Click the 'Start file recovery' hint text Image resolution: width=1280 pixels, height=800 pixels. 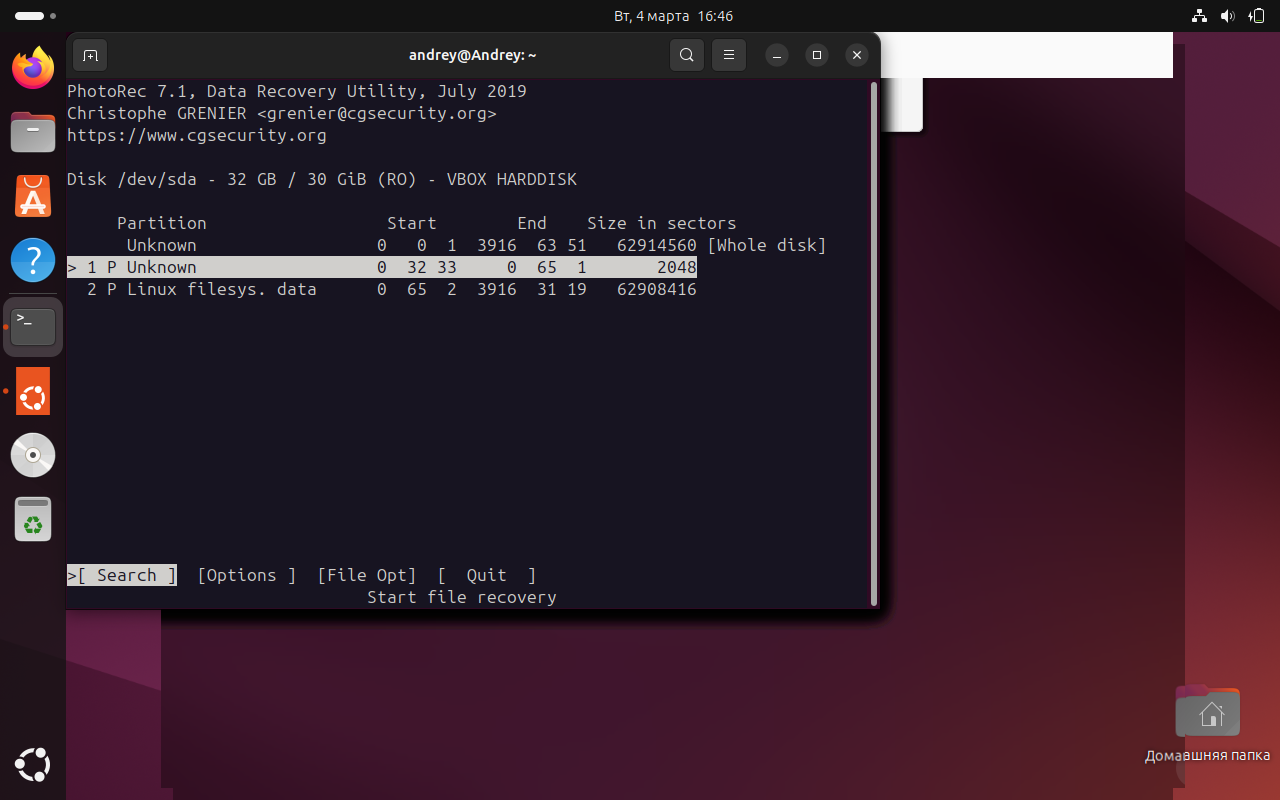[462, 597]
